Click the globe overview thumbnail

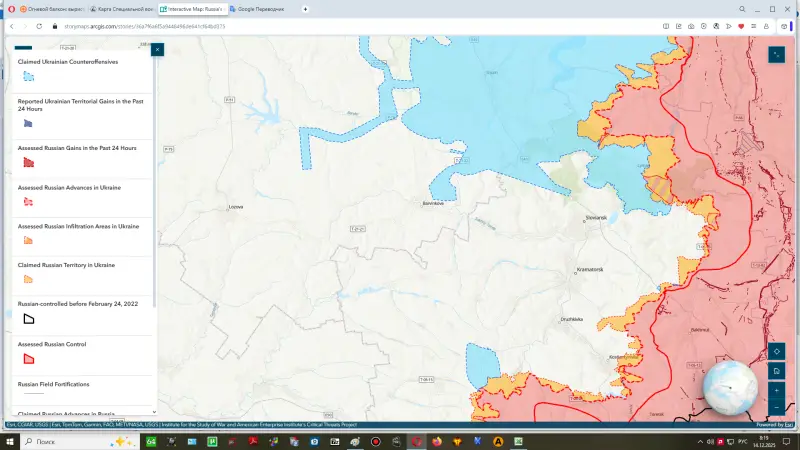point(729,387)
